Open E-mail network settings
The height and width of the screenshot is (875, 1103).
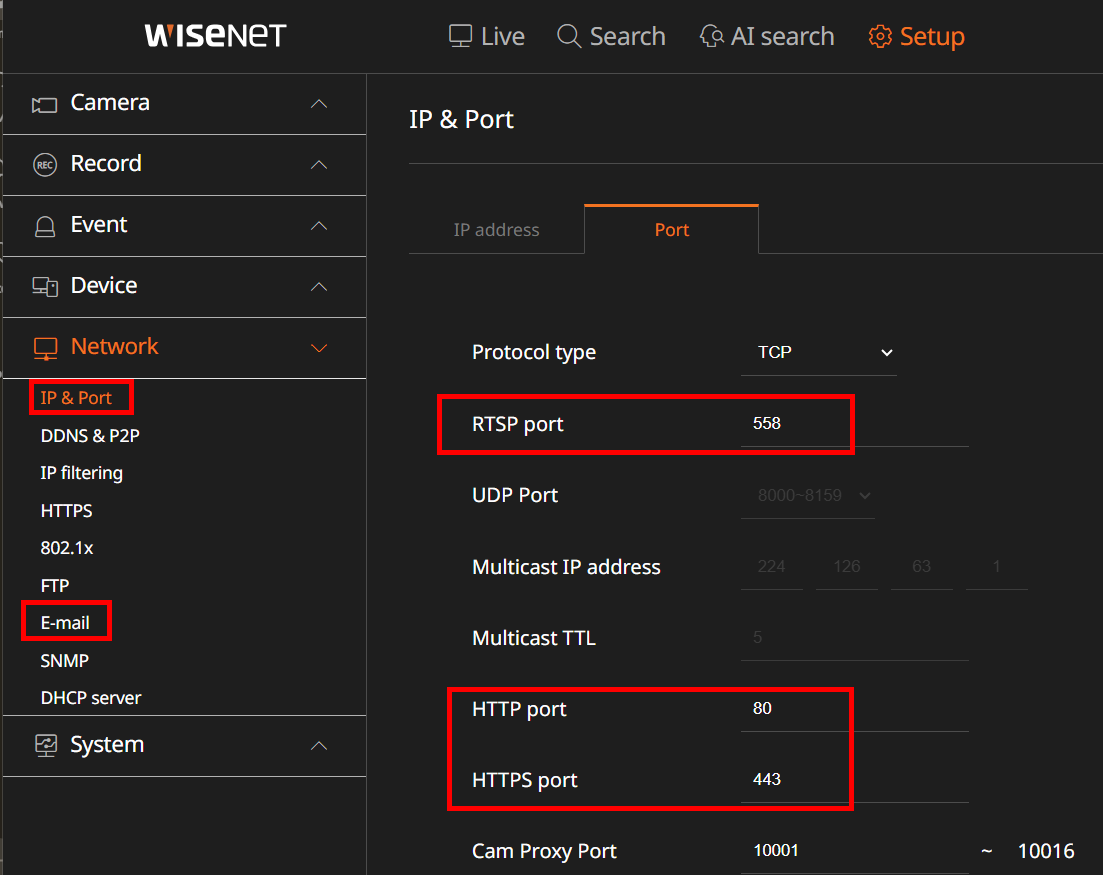pos(65,623)
